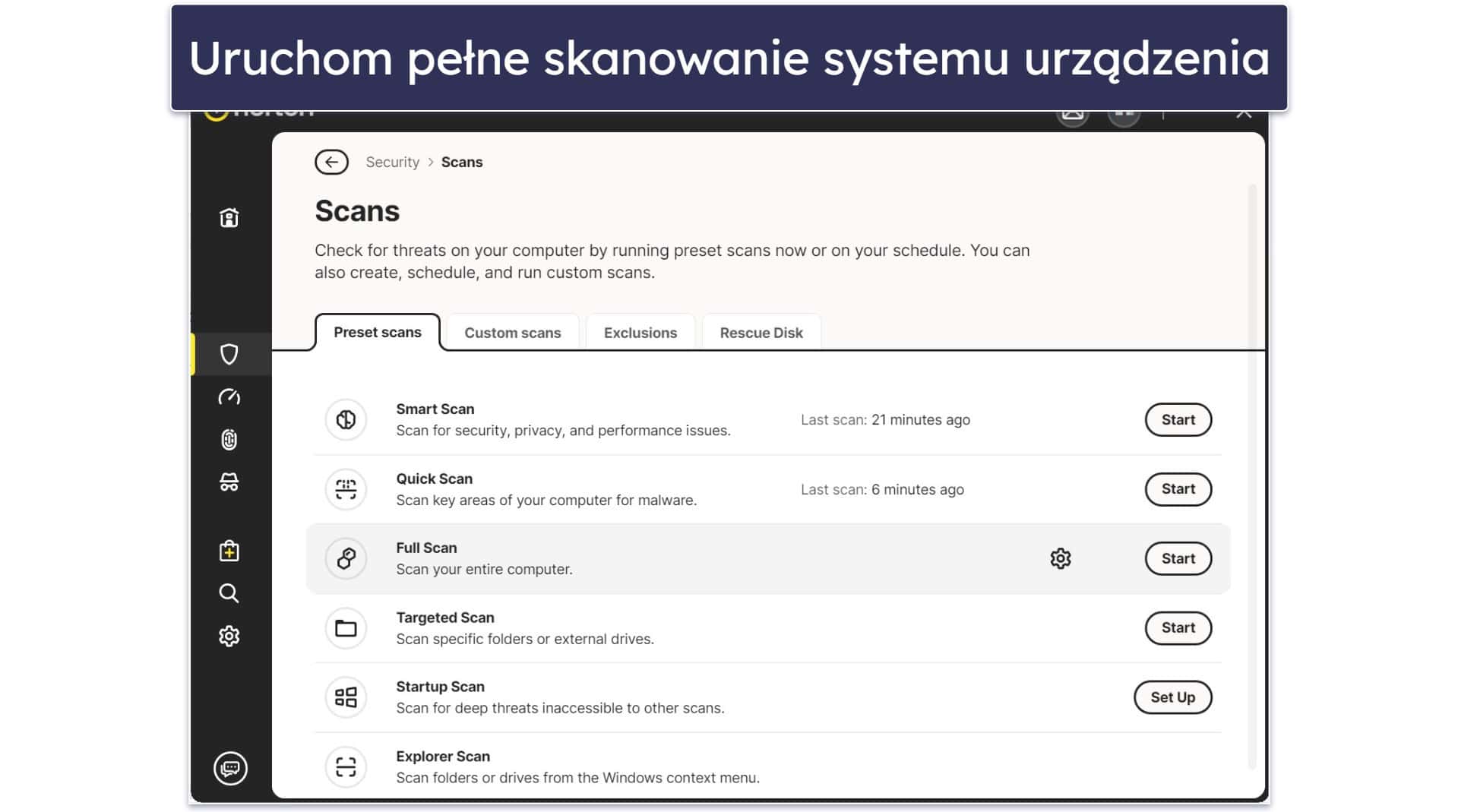Select the Full Scan title text

(x=426, y=548)
